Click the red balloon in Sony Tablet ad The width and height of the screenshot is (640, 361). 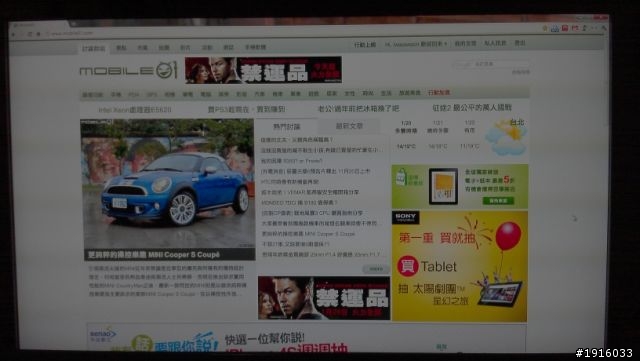[x=508, y=236]
